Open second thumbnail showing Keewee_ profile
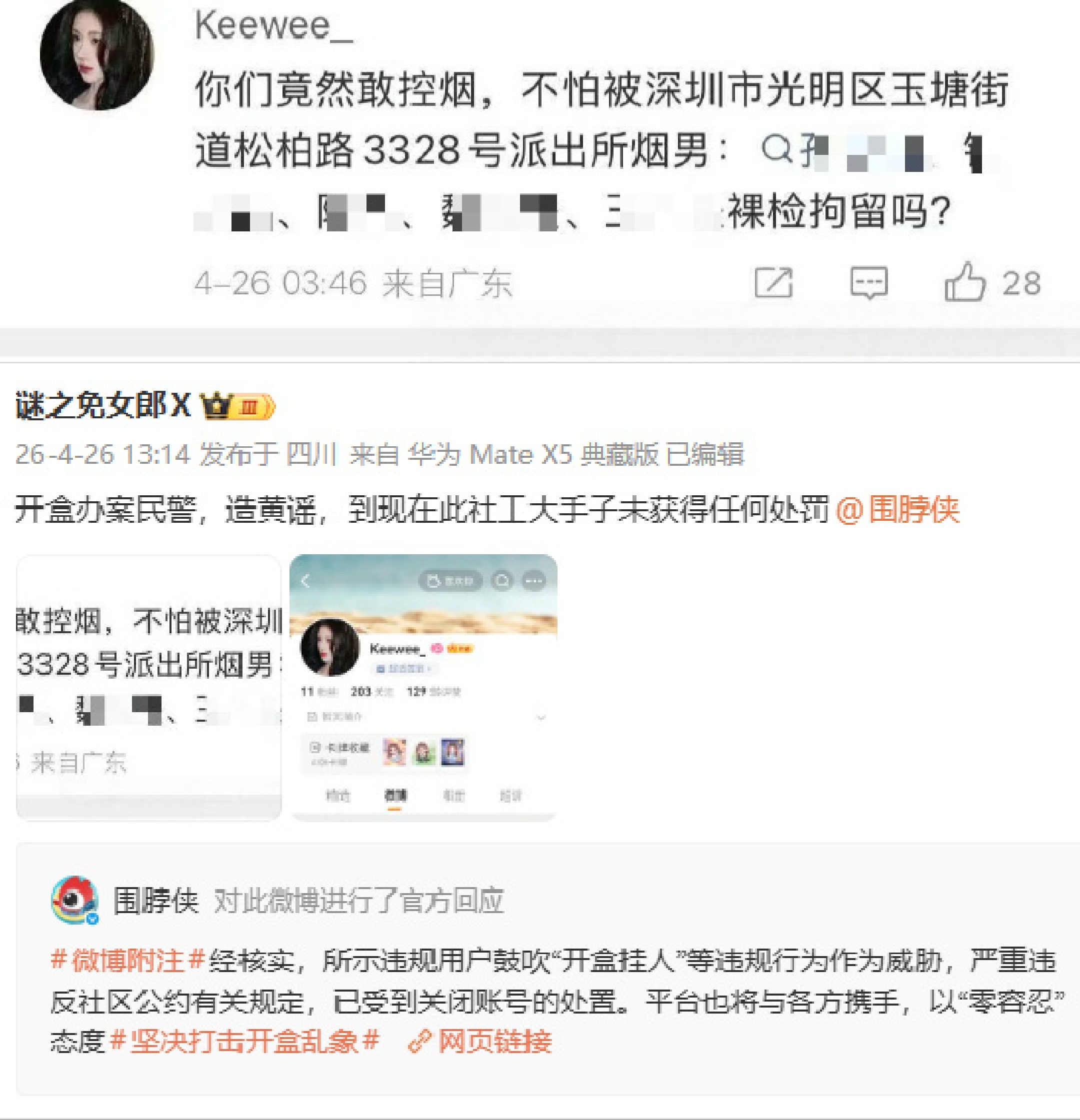 (423, 687)
